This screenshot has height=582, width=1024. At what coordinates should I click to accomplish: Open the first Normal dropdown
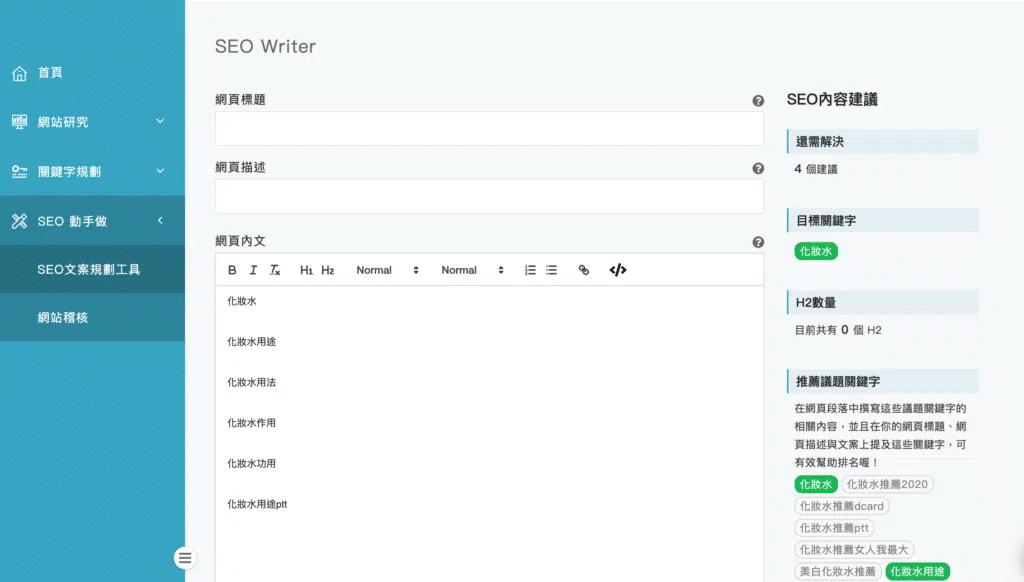[387, 270]
